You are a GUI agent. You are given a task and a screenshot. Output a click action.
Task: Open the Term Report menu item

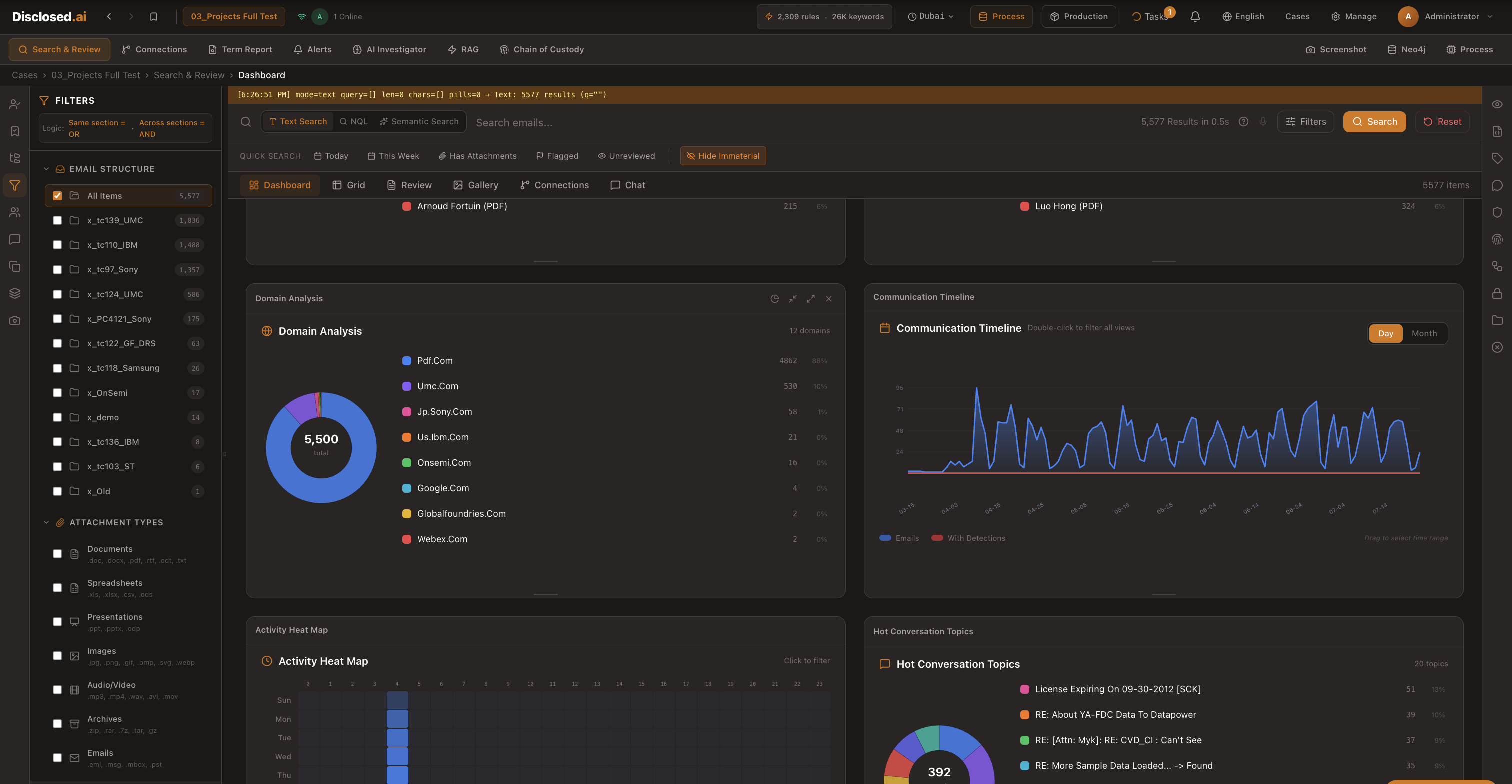click(240, 50)
